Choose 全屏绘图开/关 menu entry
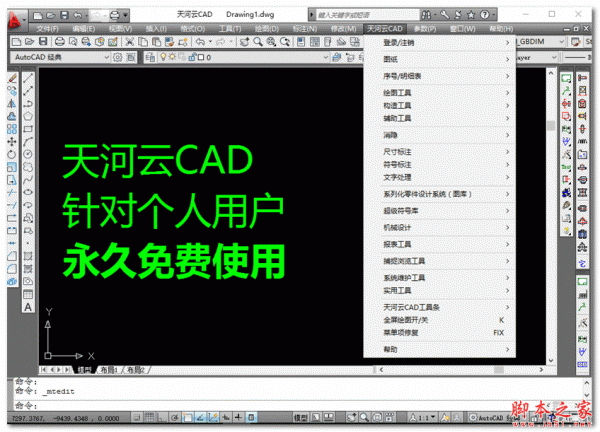Screen dimensions: 600x432 [x=439, y=320]
